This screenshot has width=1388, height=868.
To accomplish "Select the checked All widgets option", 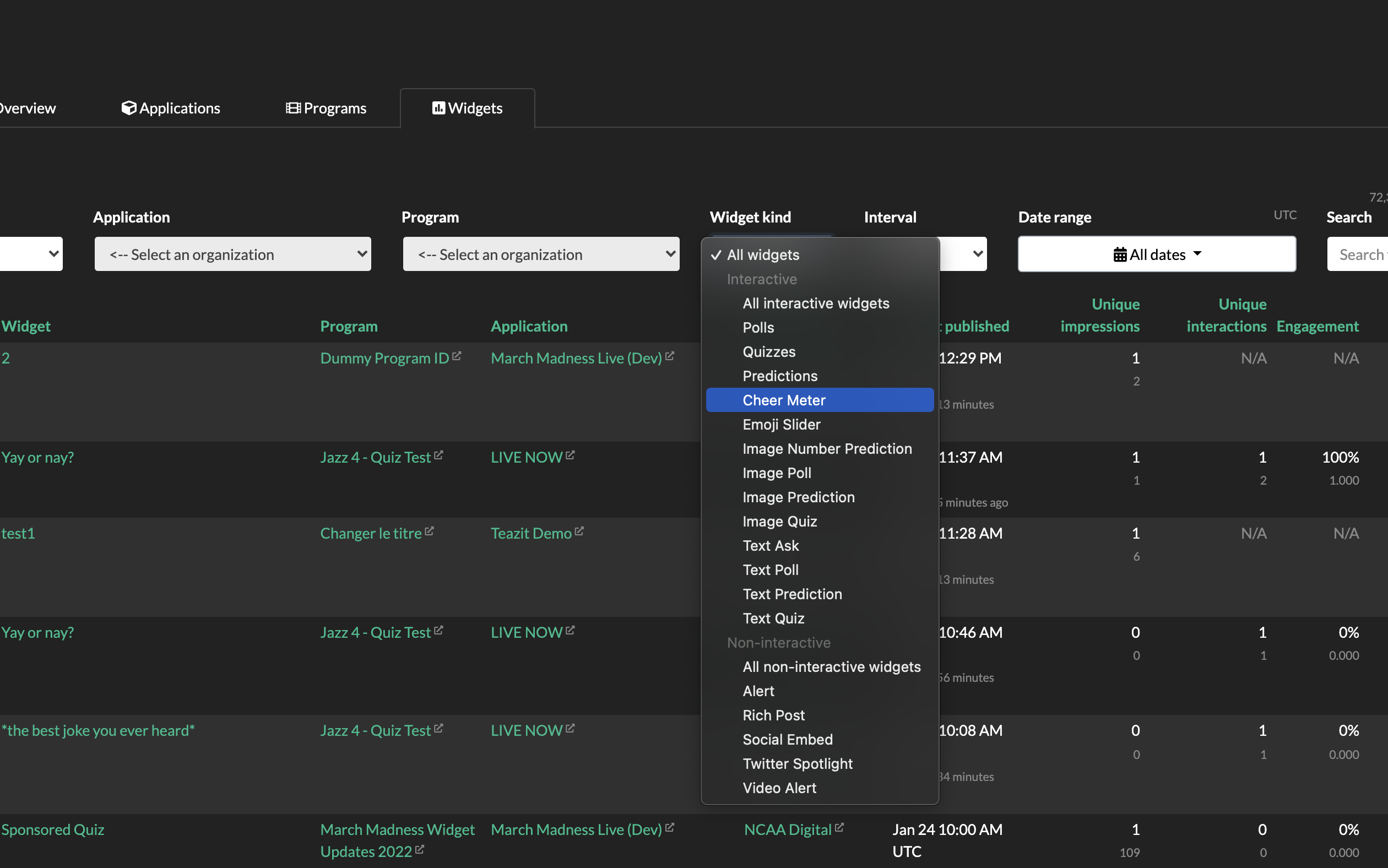I will click(762, 255).
